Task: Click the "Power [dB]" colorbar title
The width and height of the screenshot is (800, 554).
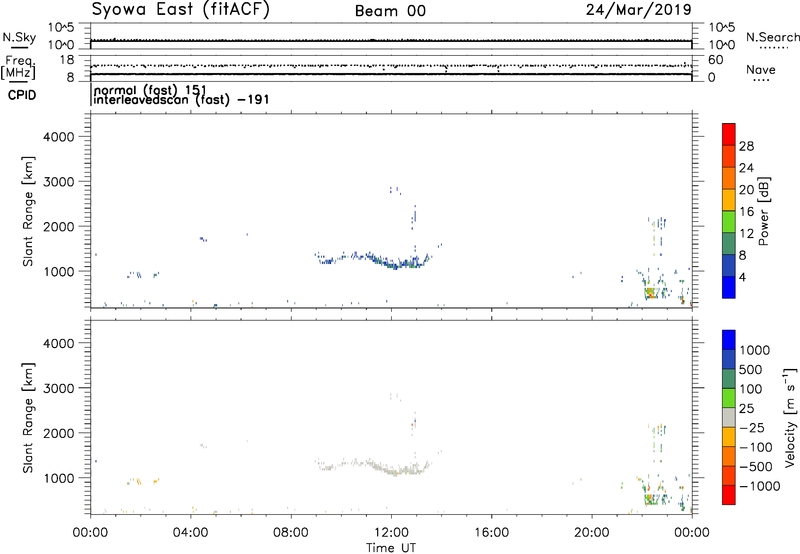Action: pos(763,211)
